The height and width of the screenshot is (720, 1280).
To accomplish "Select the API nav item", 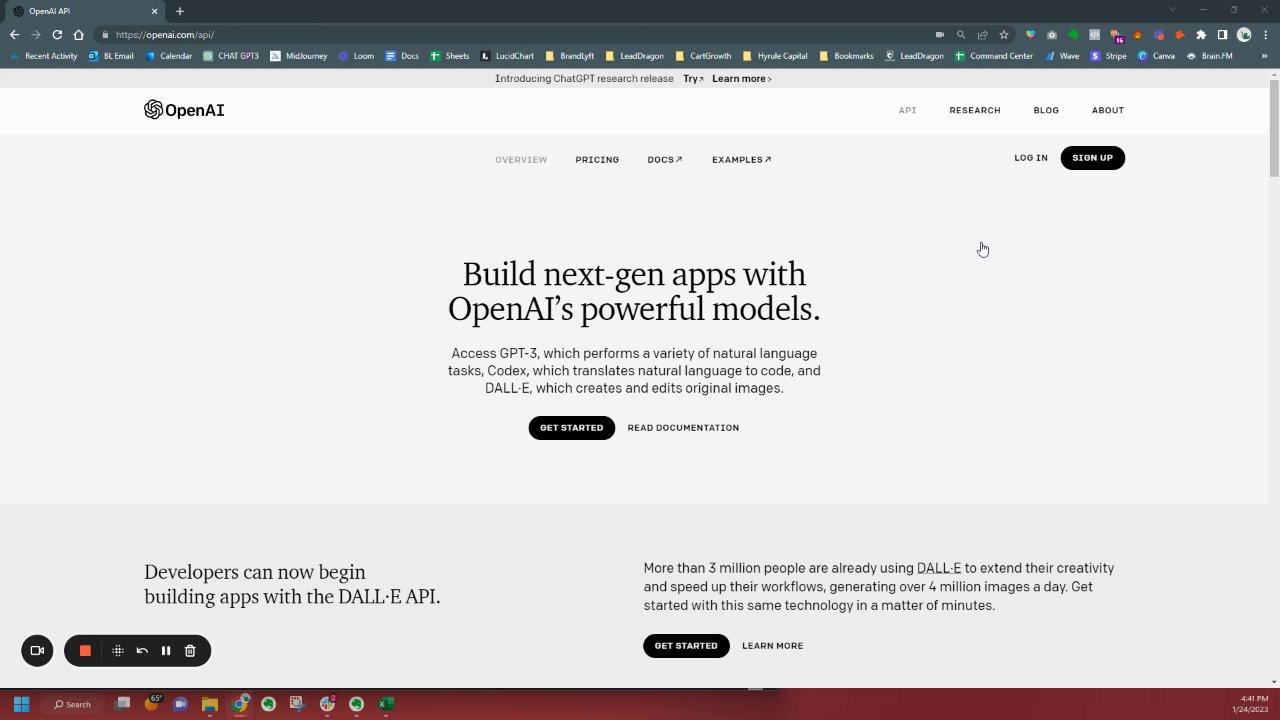I will pyautogui.click(x=907, y=110).
